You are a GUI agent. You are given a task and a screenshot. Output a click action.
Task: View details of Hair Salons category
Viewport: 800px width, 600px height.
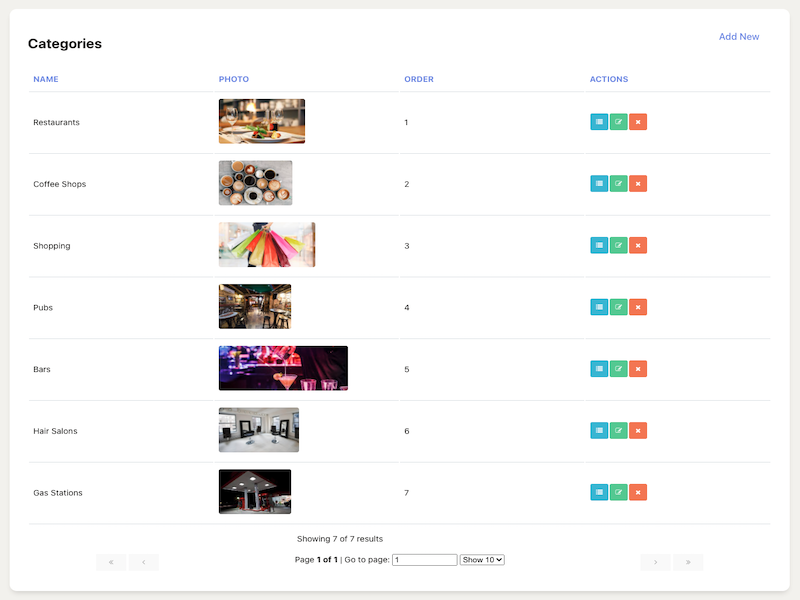pyautogui.click(x=599, y=431)
